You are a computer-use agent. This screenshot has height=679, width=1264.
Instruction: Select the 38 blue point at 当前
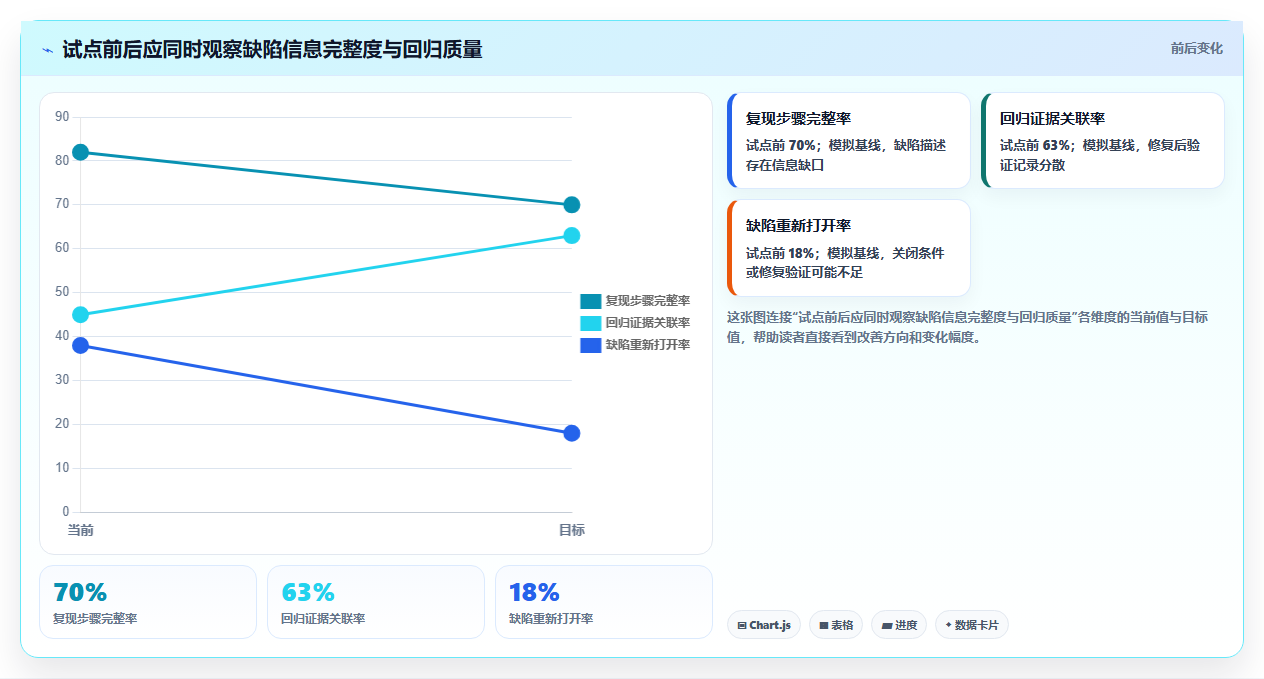pos(81,345)
